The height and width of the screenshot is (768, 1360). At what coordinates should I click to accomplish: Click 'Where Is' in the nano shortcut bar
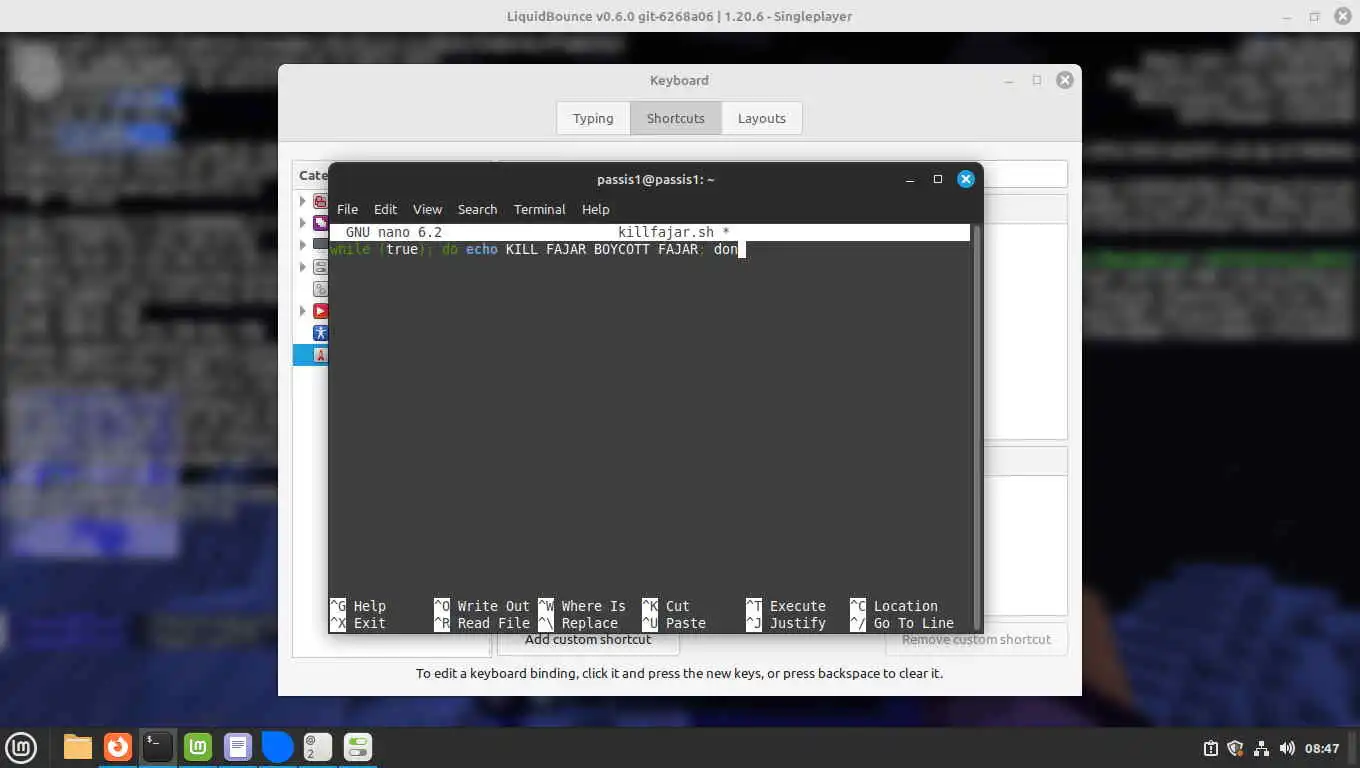click(593, 606)
